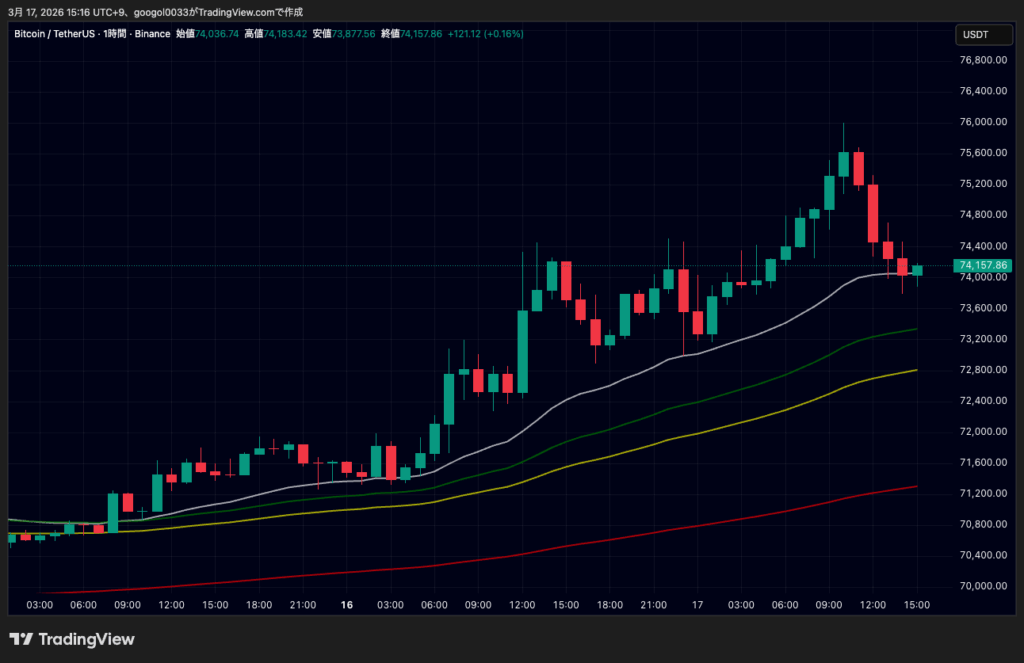Click the 70,000.00 price axis label
Viewport: 1024px width, 663px height.
click(x=981, y=586)
